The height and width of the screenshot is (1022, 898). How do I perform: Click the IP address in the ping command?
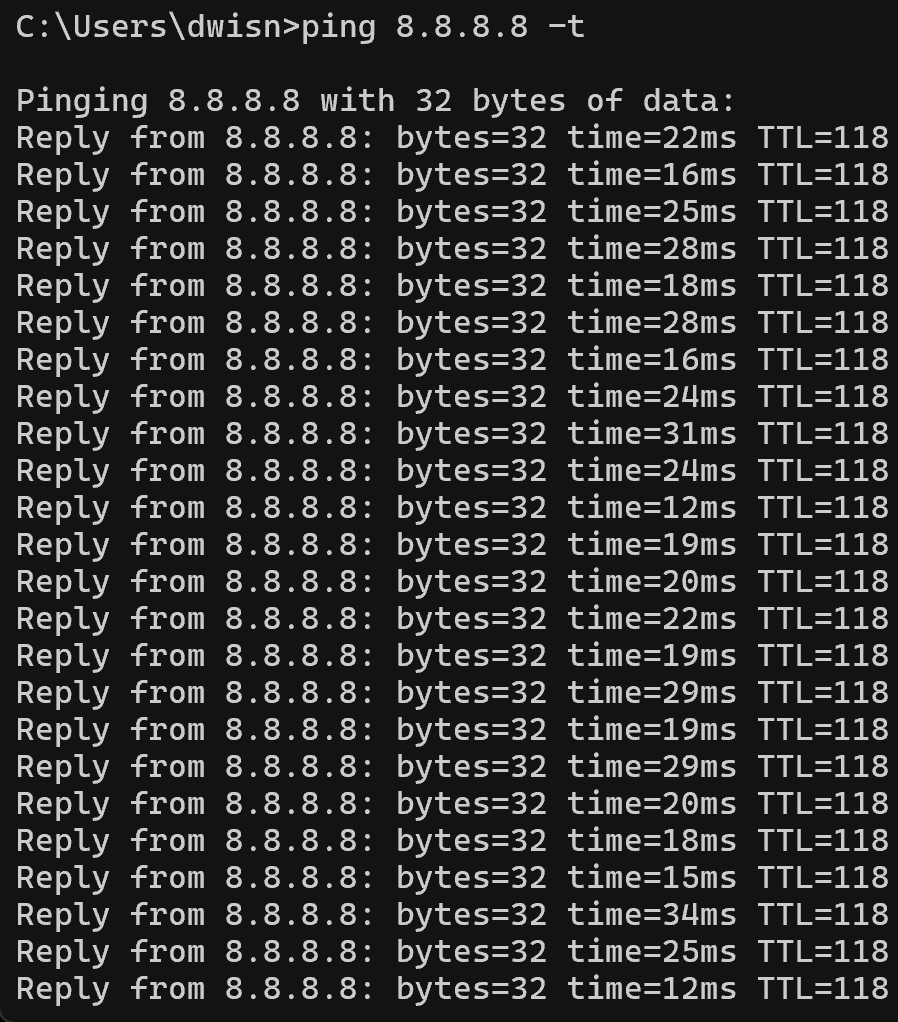pos(462,27)
